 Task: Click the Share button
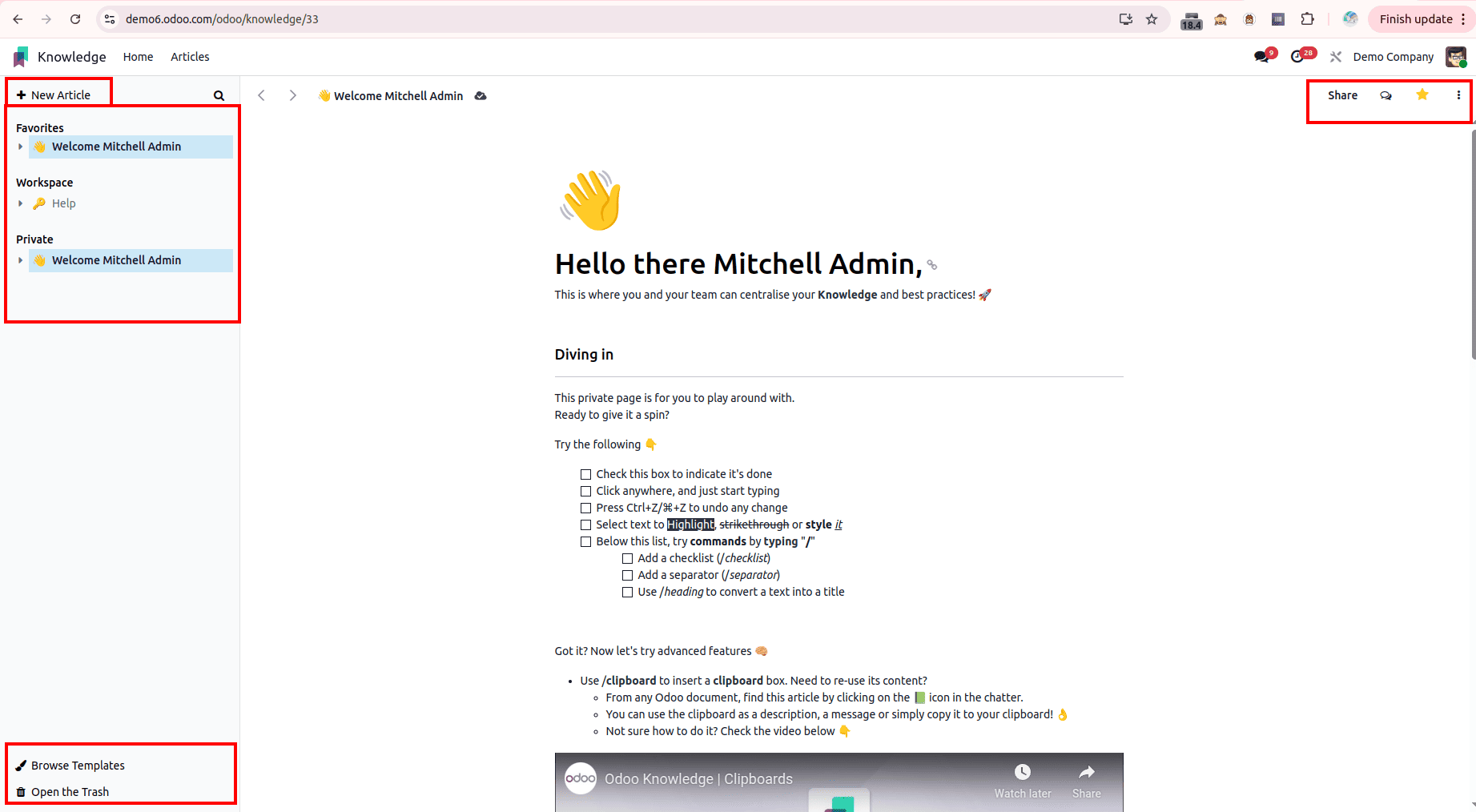(1342, 94)
